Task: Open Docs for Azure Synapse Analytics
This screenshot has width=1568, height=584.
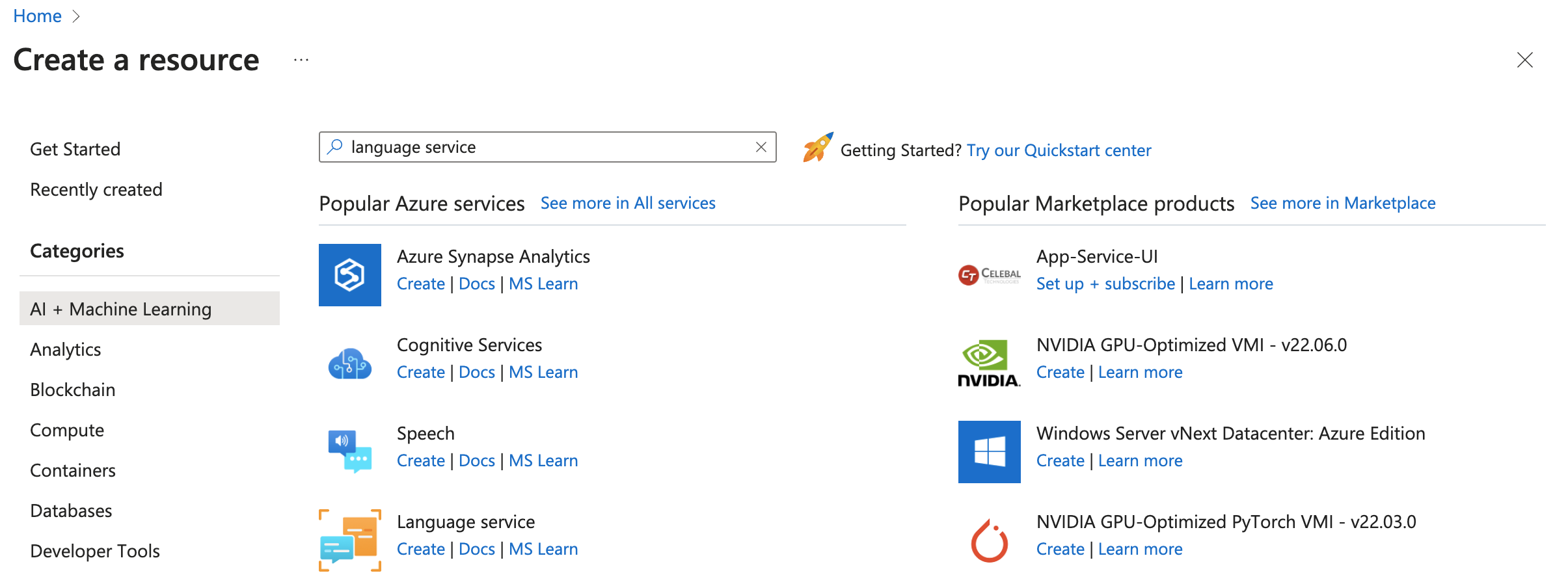Action: [476, 284]
